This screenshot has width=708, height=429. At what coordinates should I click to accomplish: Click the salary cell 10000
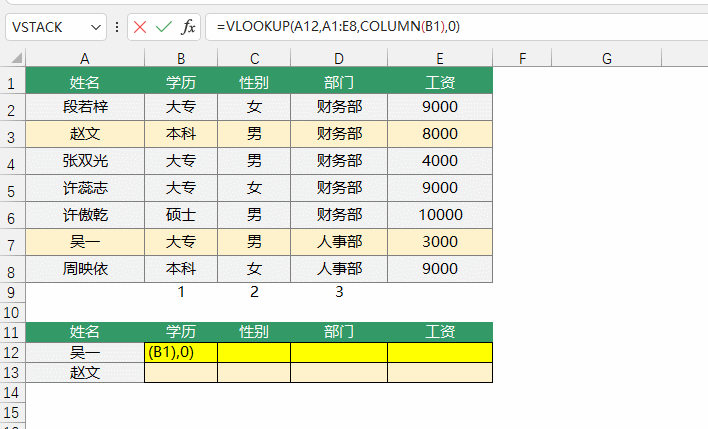pyautogui.click(x=440, y=215)
